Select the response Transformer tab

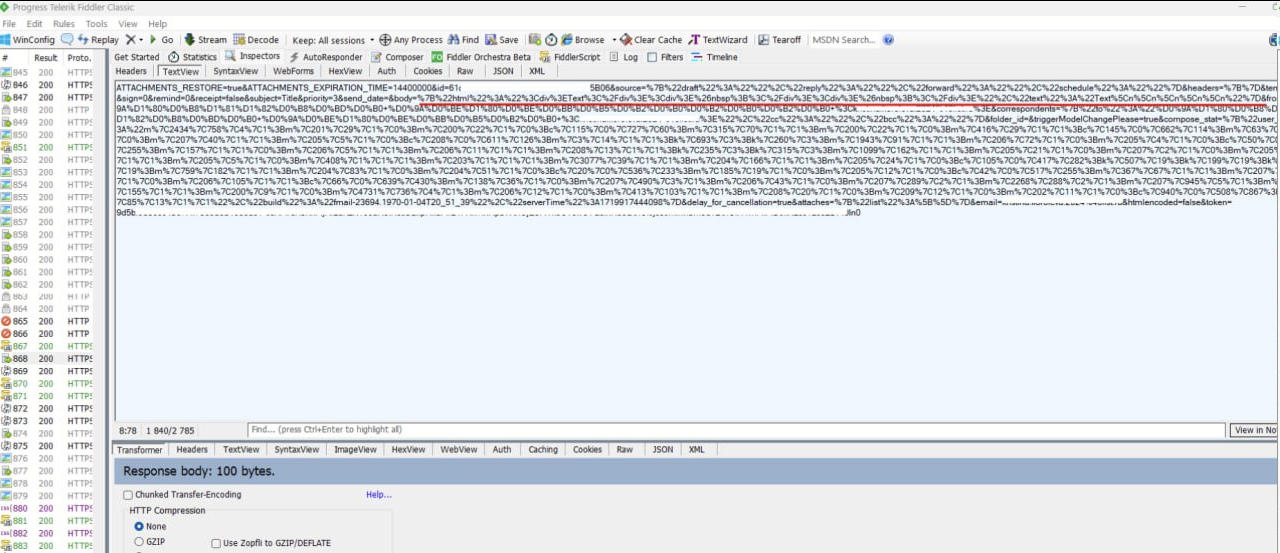(139, 450)
